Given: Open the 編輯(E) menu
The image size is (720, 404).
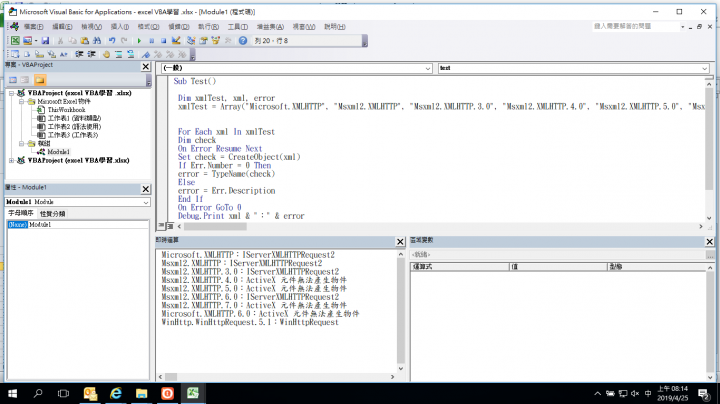Looking at the screenshot, I should click(62, 27).
